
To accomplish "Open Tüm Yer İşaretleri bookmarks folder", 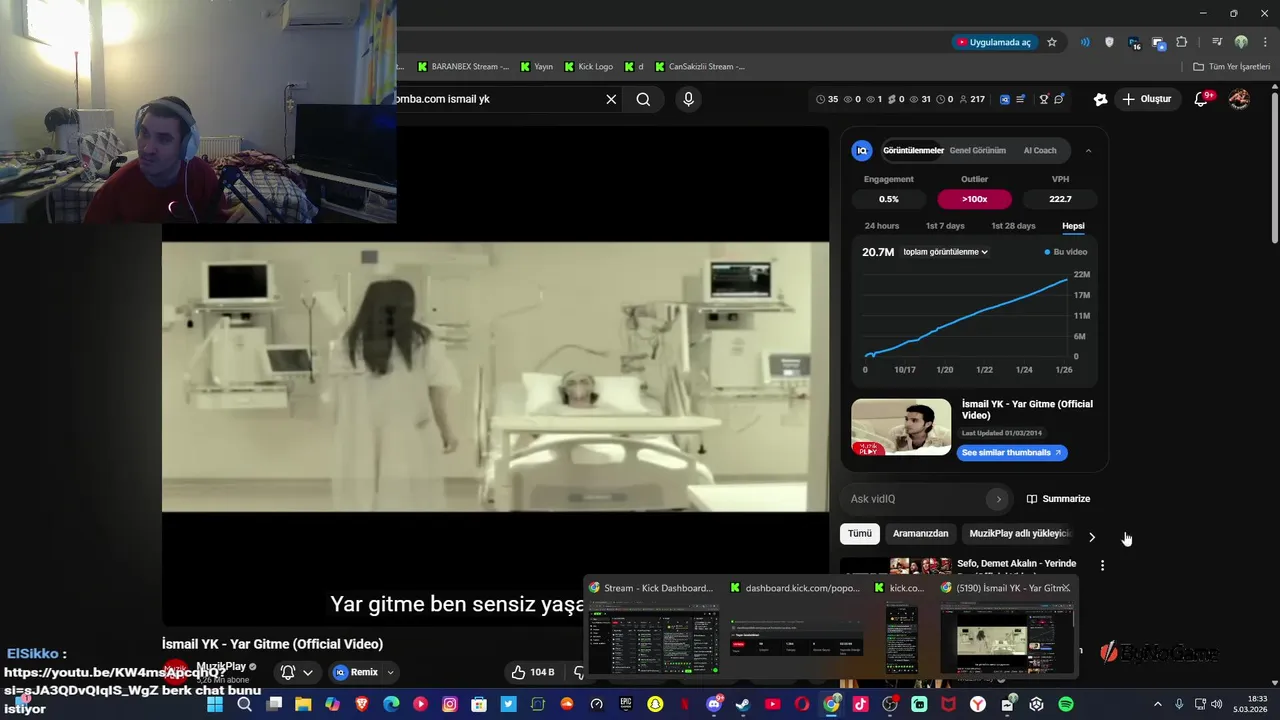I will click(x=1232, y=67).
